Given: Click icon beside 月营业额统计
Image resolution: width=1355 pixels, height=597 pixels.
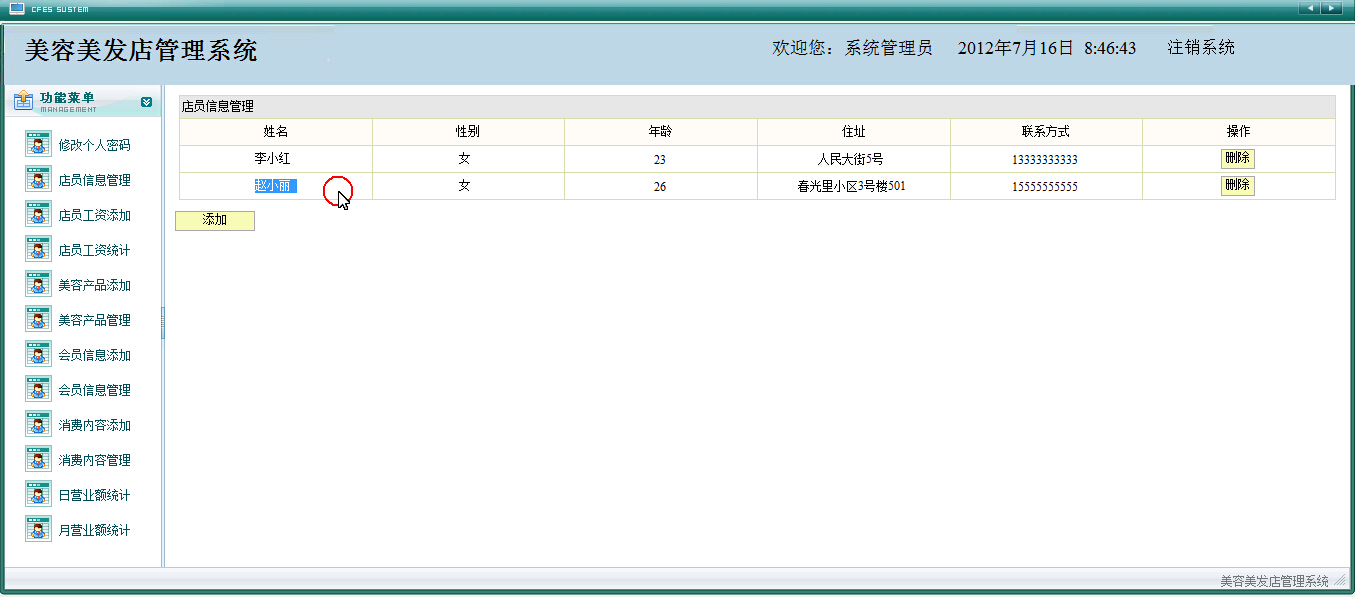Looking at the screenshot, I should pos(38,530).
